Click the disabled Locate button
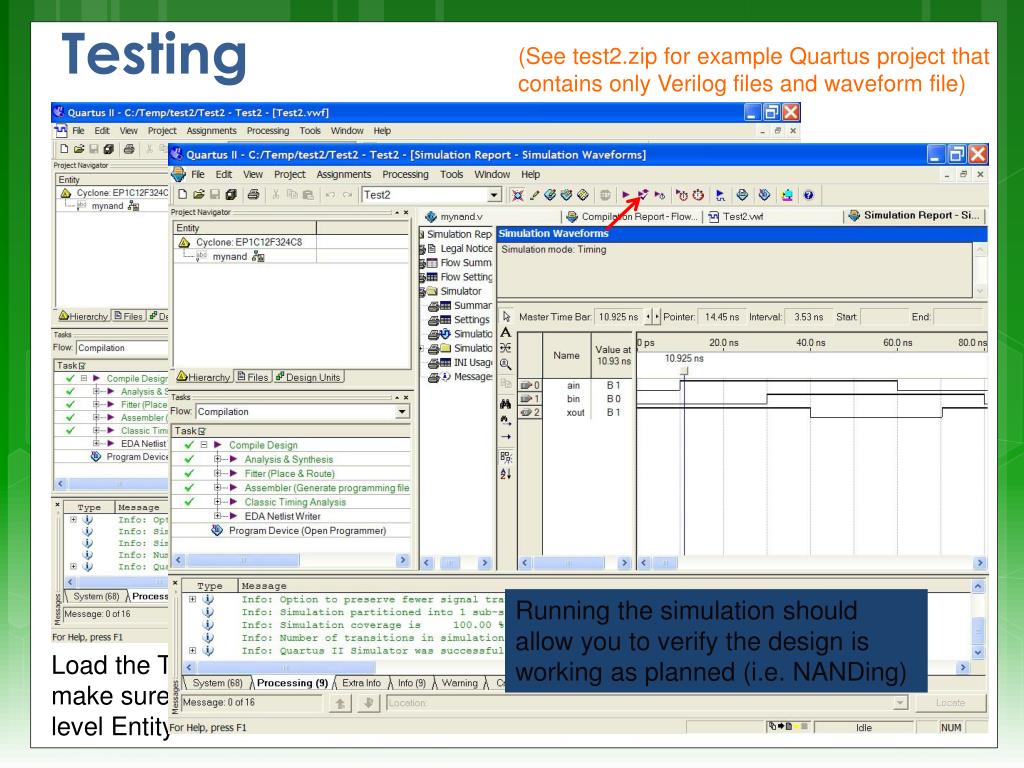Viewport: 1024px width, 768px height. 950,703
